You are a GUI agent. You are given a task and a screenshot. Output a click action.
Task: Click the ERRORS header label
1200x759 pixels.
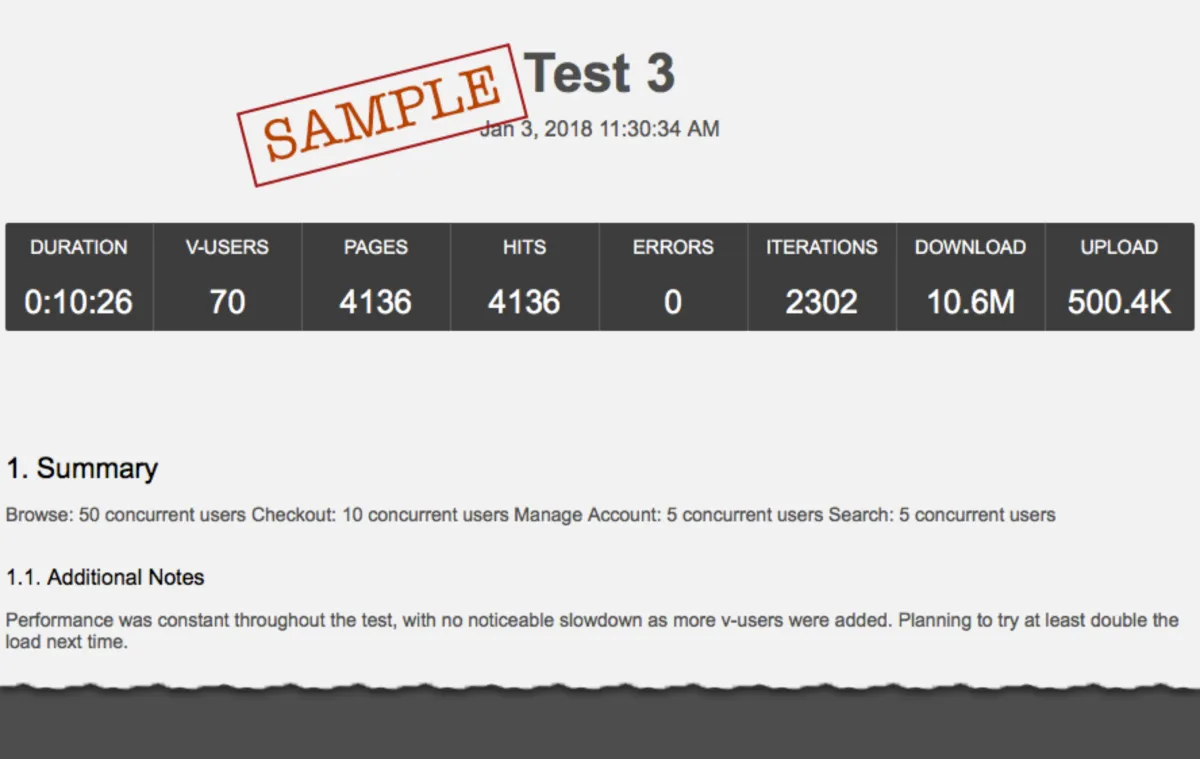coord(673,247)
